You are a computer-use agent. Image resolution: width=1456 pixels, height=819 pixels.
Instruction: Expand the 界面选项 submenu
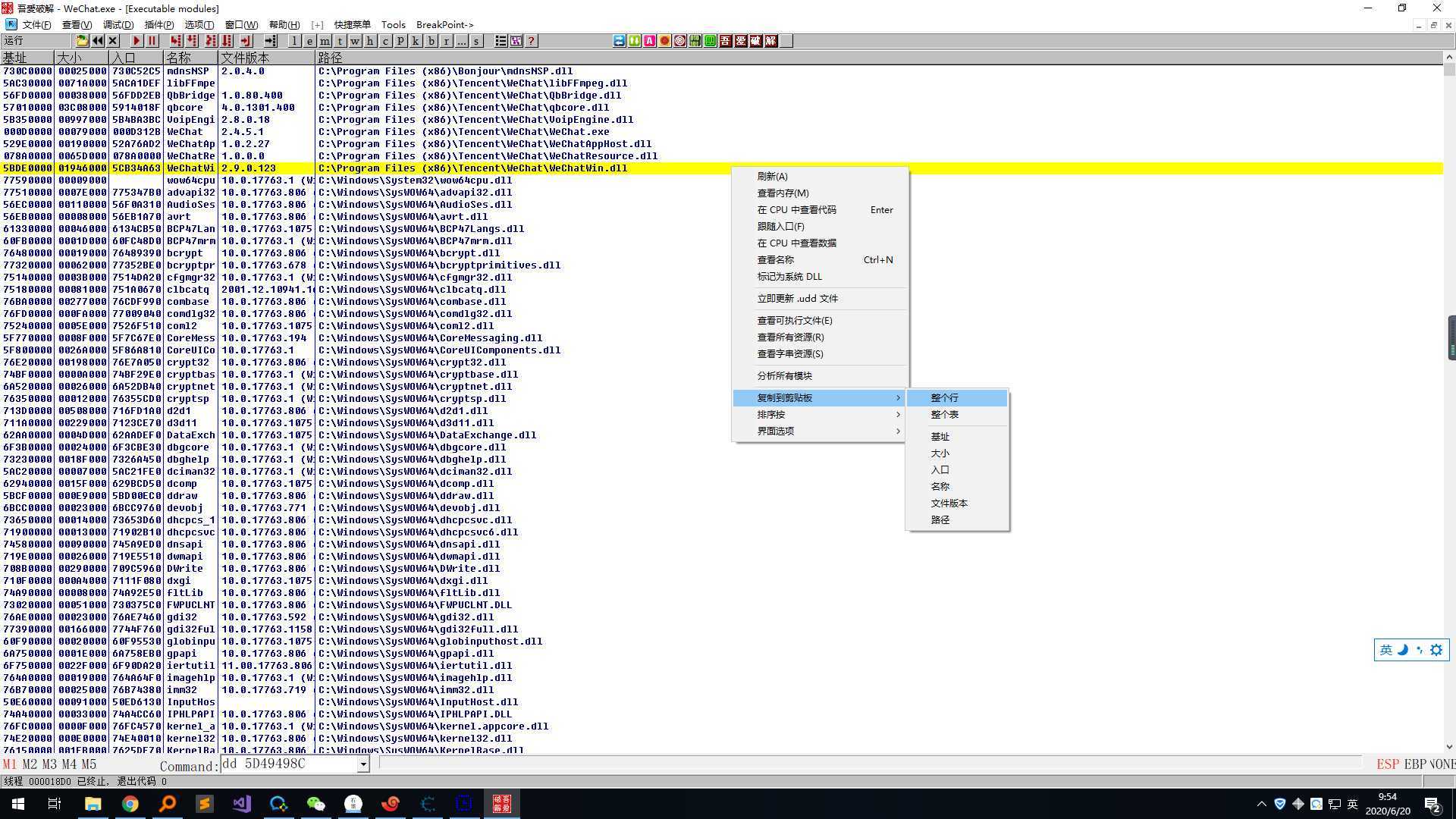[x=821, y=431]
